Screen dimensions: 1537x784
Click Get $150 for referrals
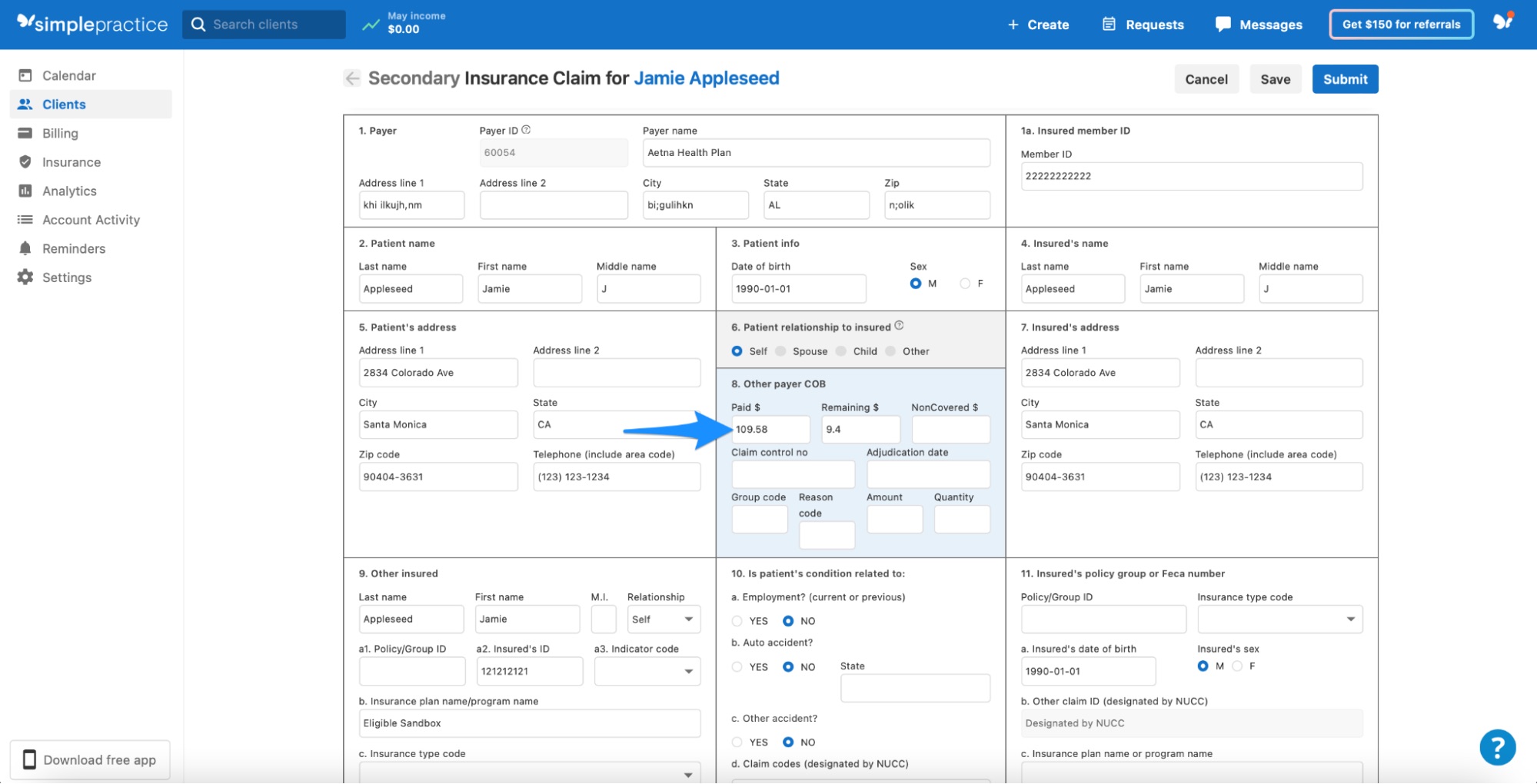(x=1401, y=24)
